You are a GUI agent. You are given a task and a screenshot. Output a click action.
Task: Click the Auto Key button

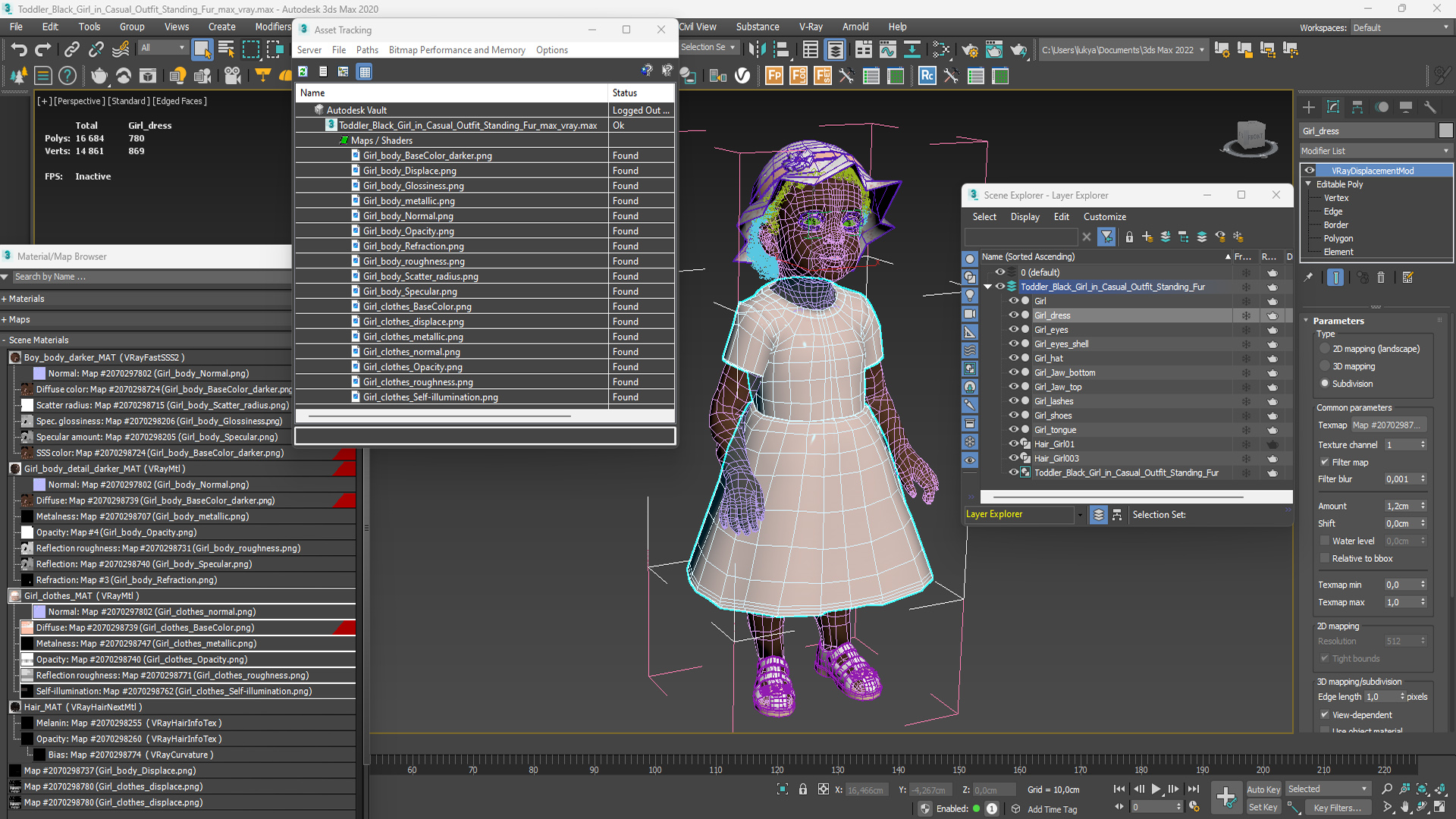[x=1263, y=789]
